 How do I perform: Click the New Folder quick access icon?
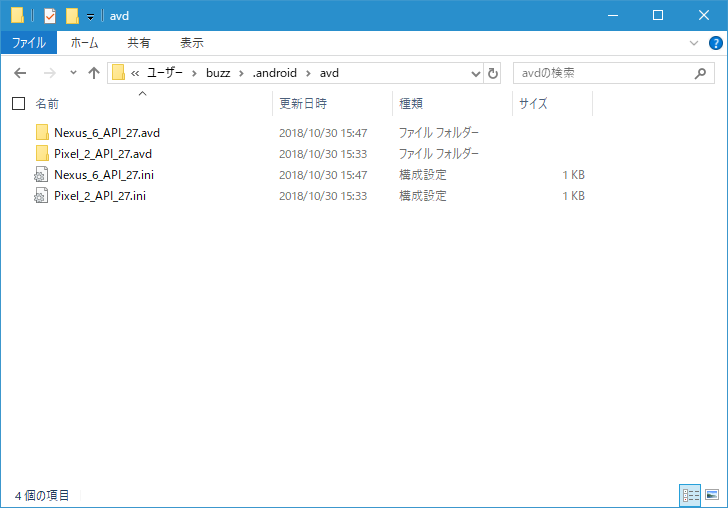[x=72, y=16]
